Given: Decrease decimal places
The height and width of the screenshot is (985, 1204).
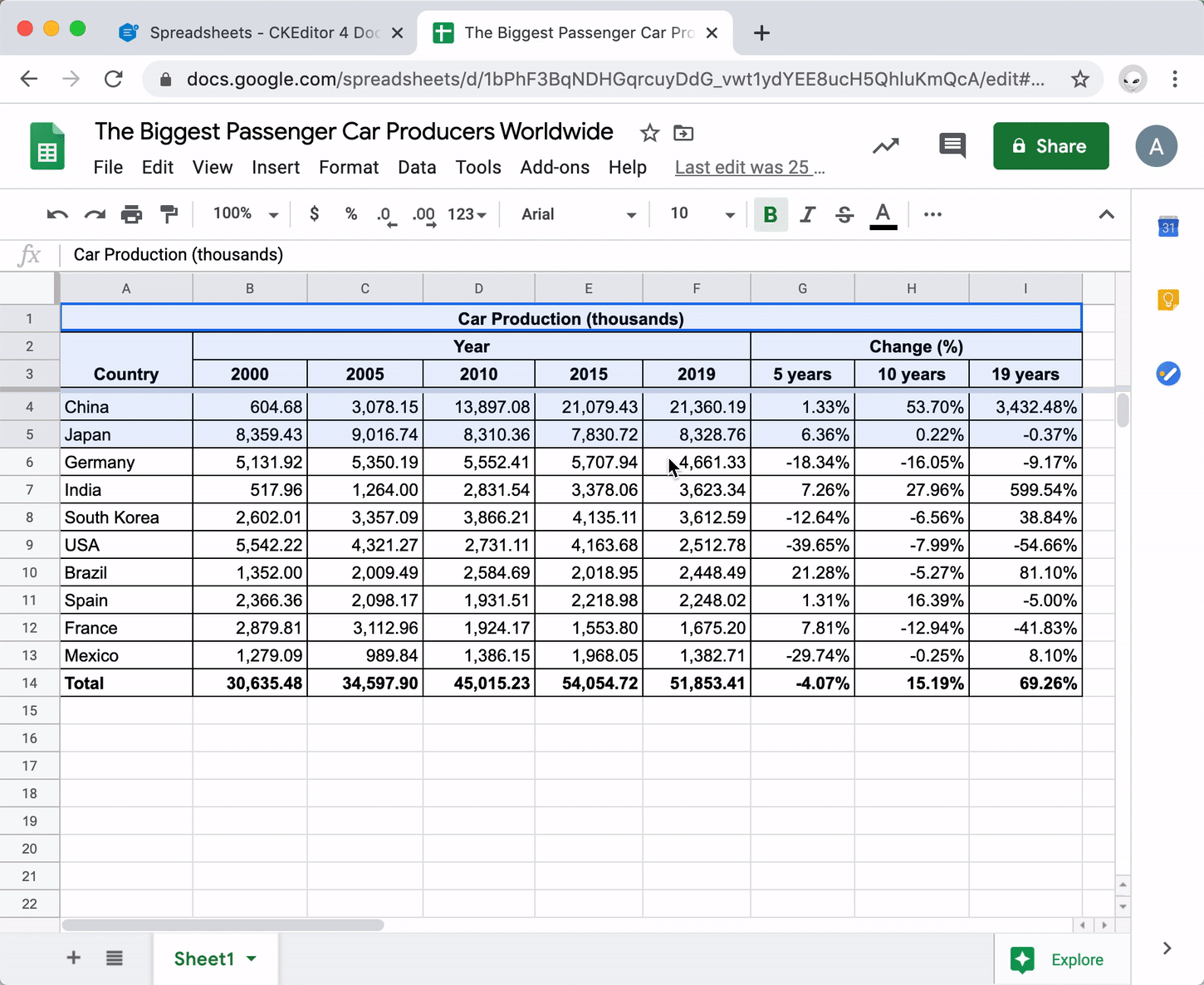Looking at the screenshot, I should (386, 215).
